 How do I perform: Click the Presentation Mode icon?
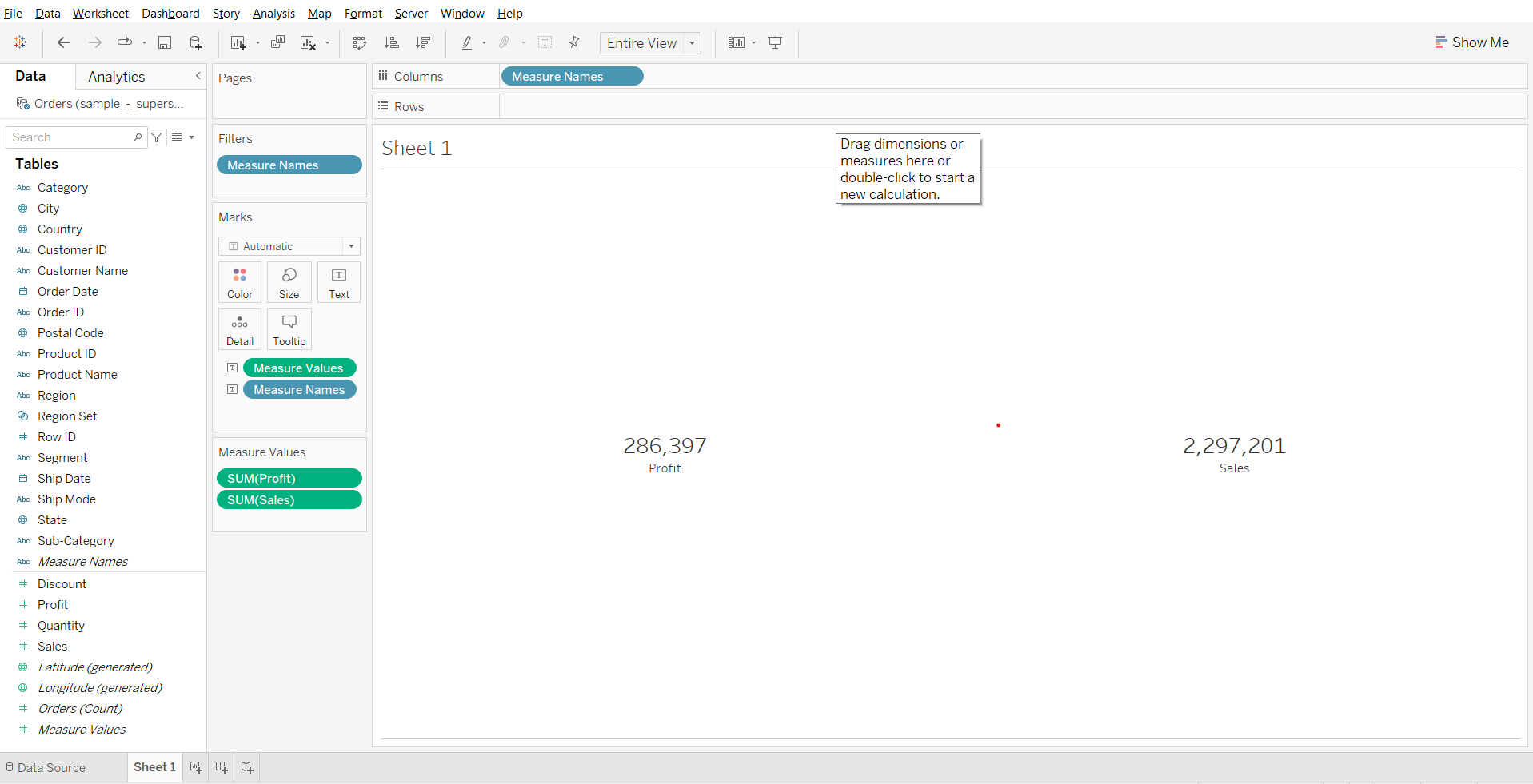click(x=775, y=43)
